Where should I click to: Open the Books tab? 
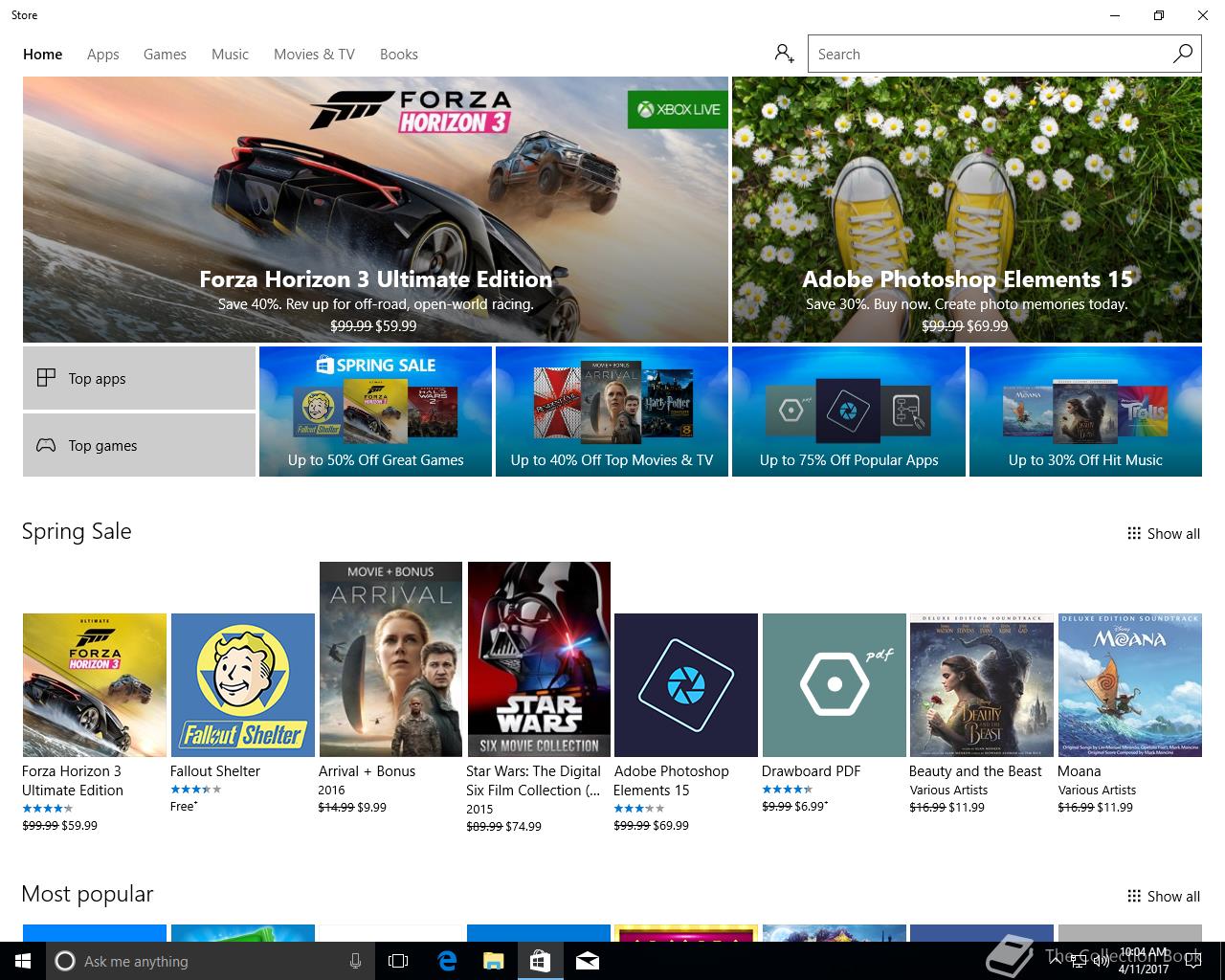(x=399, y=54)
